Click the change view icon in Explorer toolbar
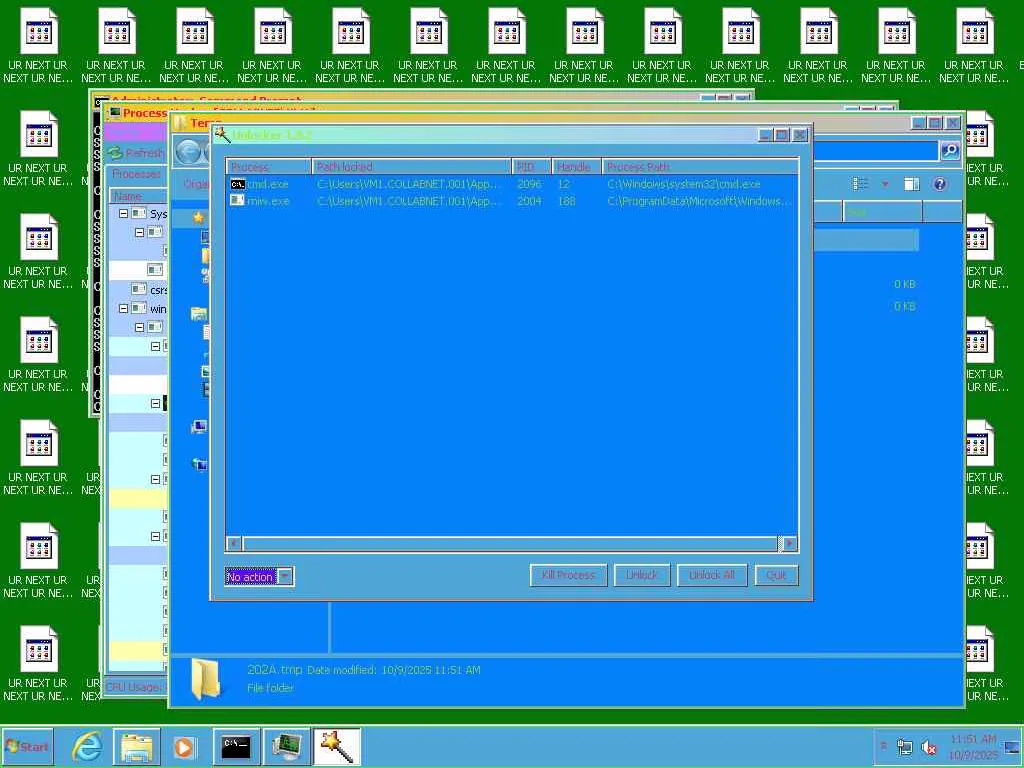The width and height of the screenshot is (1024, 768). tap(861, 184)
